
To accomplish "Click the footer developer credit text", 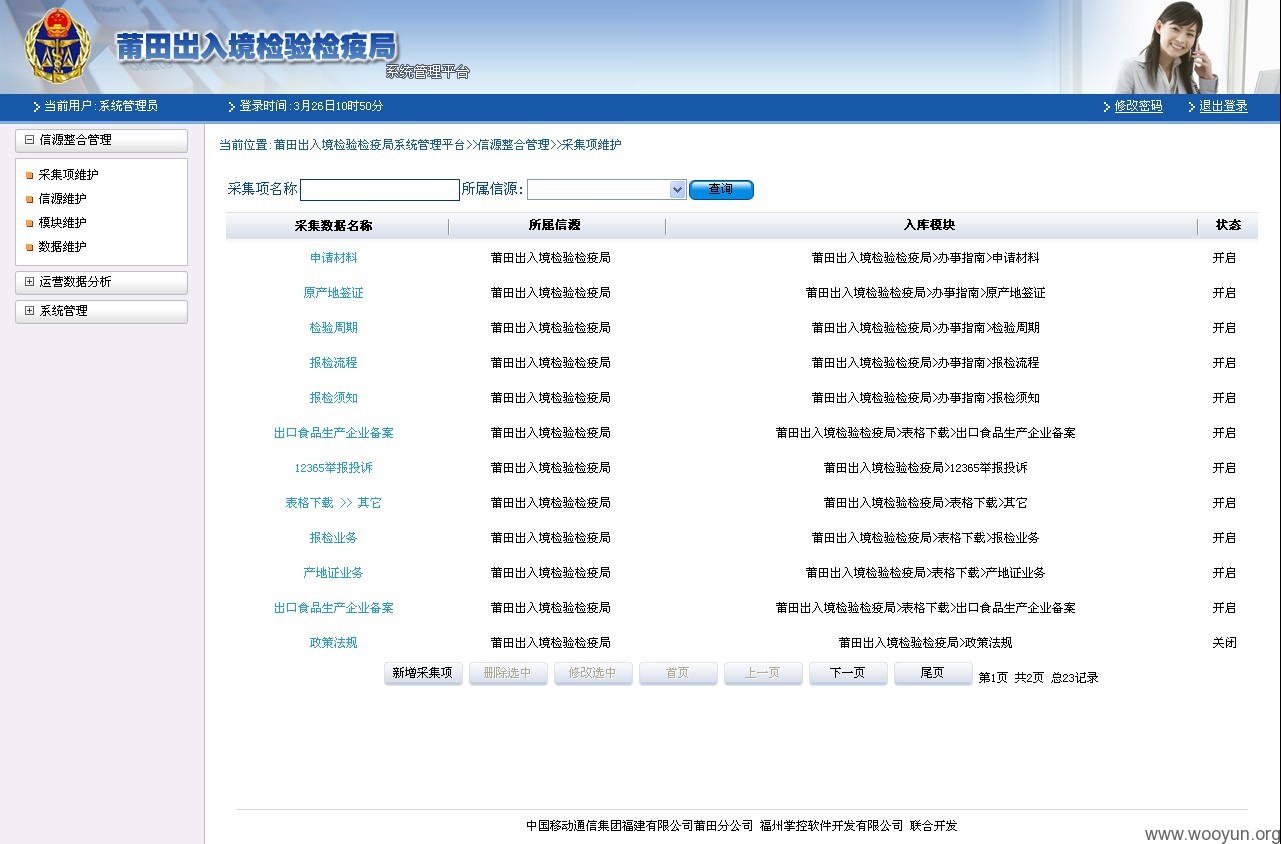I will pos(742,826).
